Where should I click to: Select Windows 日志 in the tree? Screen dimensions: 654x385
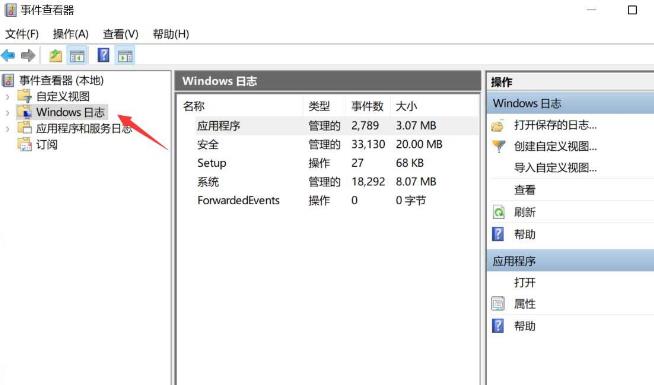(70, 112)
